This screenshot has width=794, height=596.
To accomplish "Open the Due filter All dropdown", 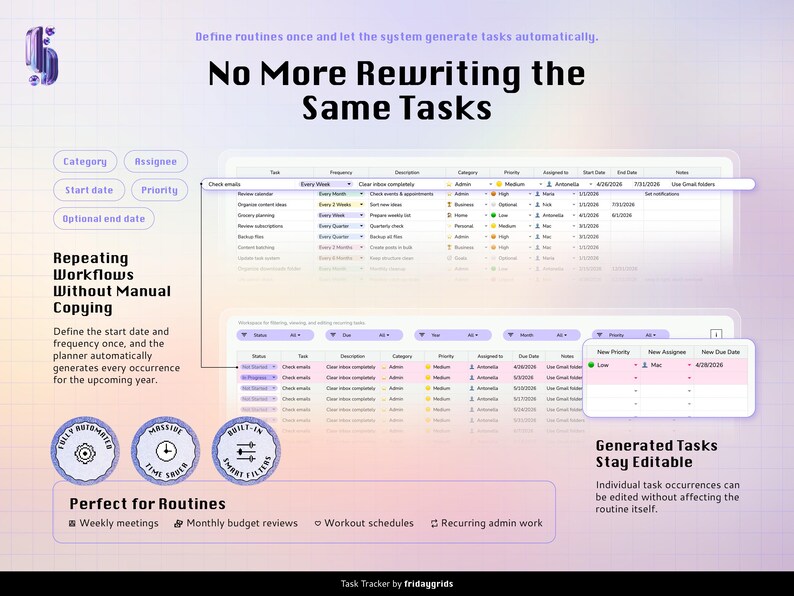I will point(384,335).
